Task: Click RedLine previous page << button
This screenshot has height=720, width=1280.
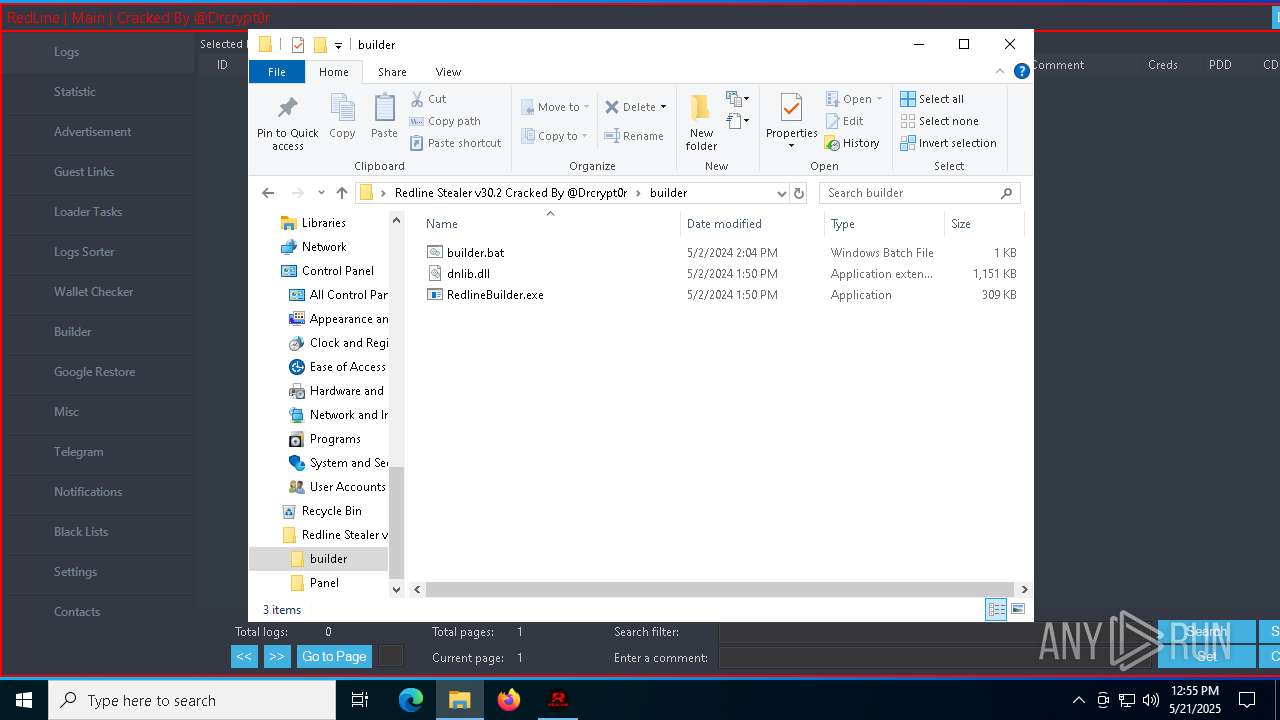Action: (x=244, y=657)
